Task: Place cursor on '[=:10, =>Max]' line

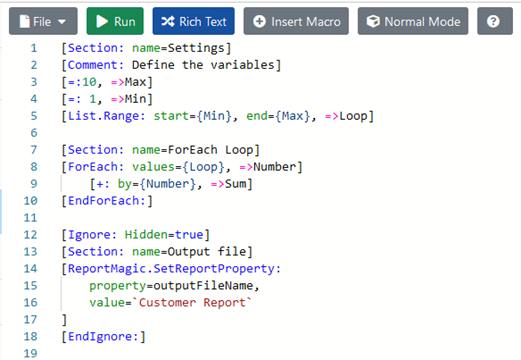Action: pyautogui.click(x=107, y=82)
